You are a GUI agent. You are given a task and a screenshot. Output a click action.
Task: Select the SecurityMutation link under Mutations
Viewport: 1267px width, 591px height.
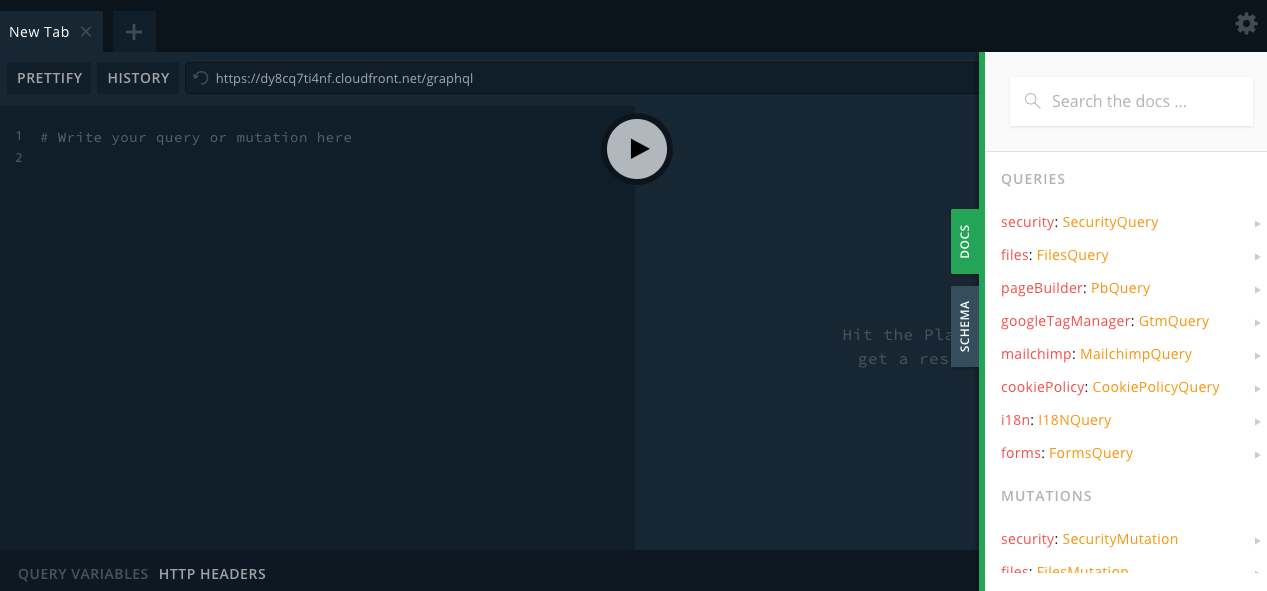pyautogui.click(x=1120, y=538)
